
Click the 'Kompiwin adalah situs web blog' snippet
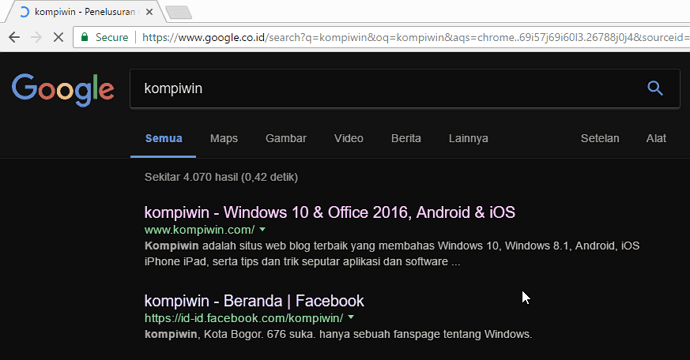click(392, 253)
